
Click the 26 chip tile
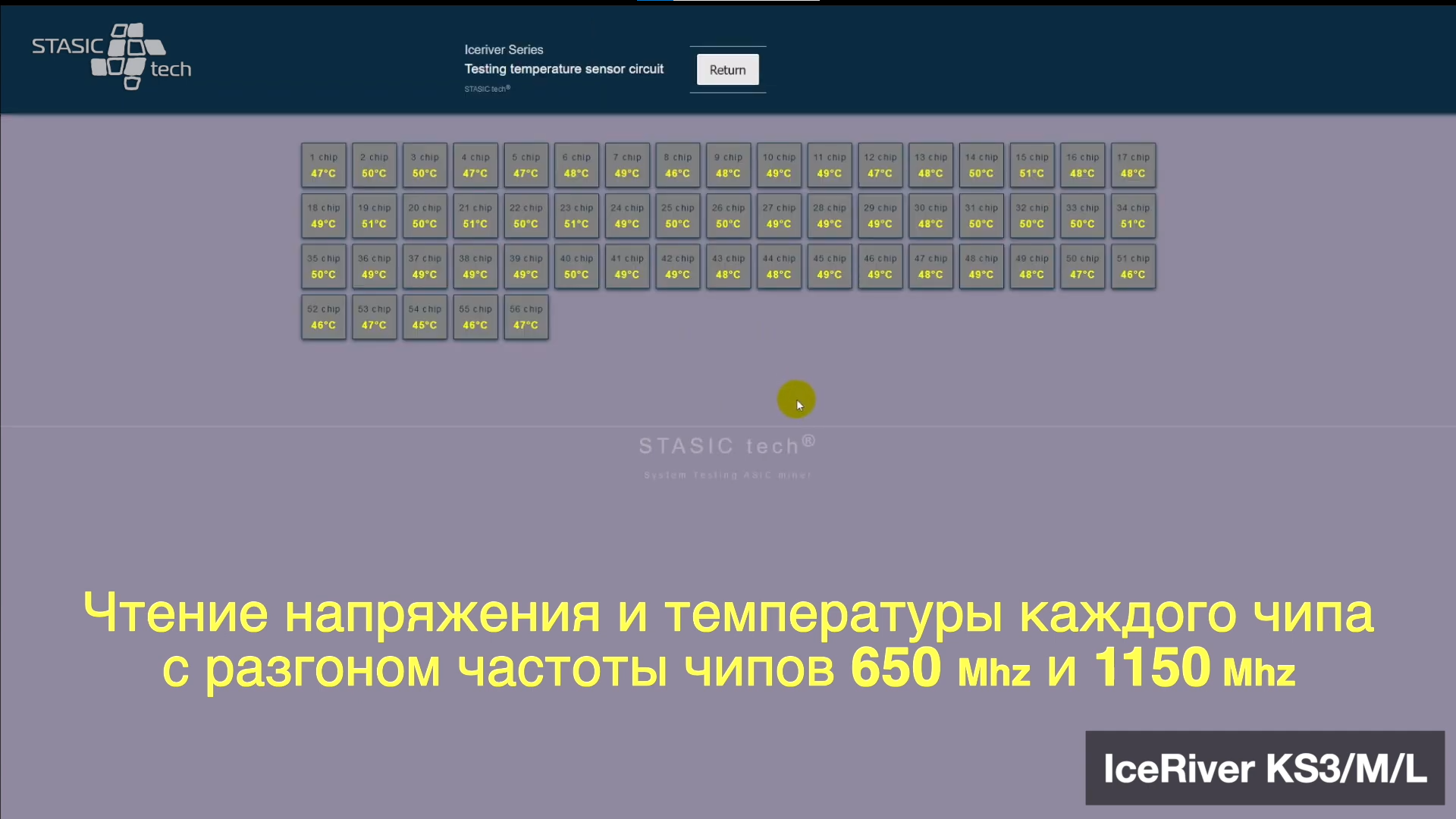[x=728, y=216]
